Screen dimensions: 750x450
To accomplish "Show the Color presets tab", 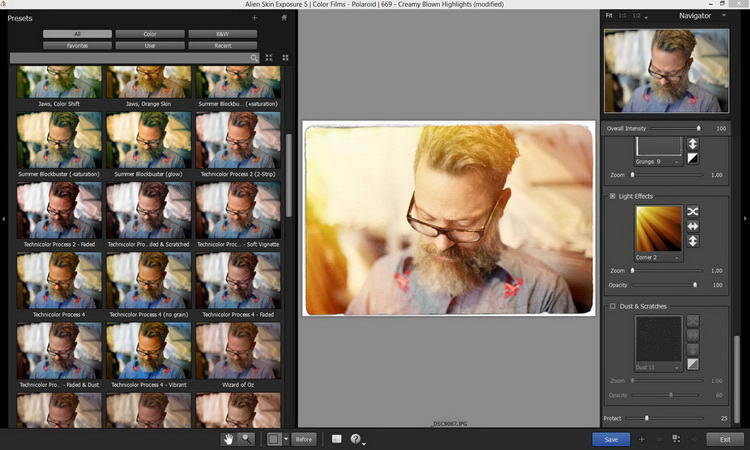I will point(149,34).
